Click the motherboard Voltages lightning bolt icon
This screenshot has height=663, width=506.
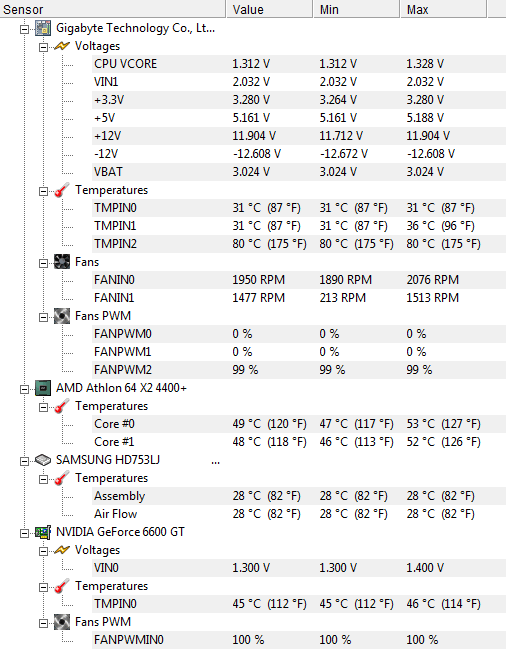click(62, 46)
